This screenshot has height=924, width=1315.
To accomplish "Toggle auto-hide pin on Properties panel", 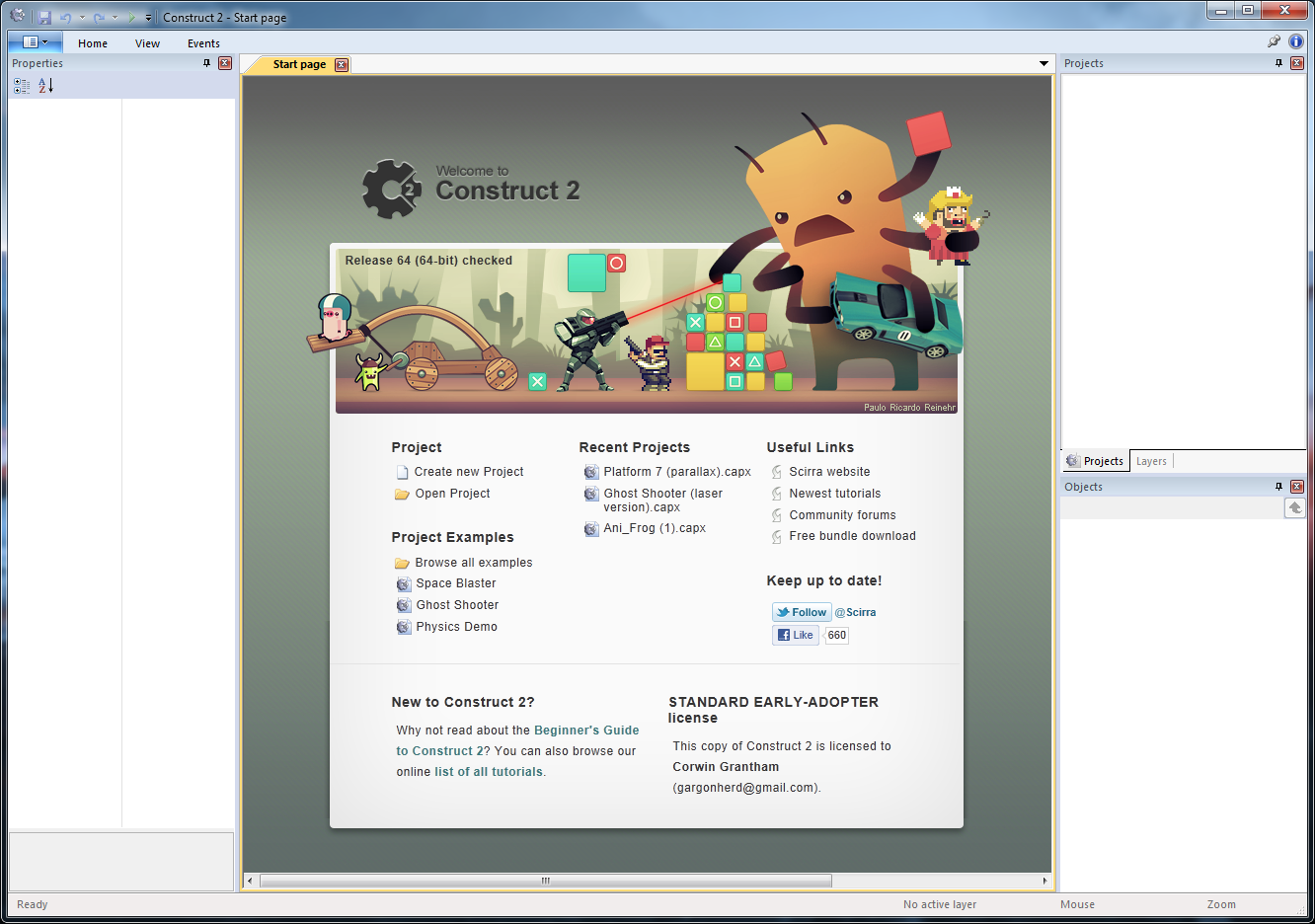I will pos(206,63).
